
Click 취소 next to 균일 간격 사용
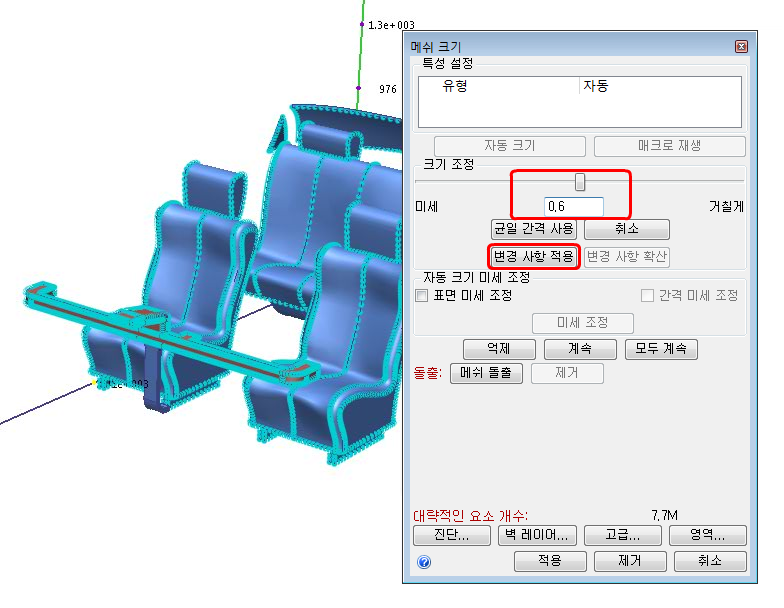626,229
